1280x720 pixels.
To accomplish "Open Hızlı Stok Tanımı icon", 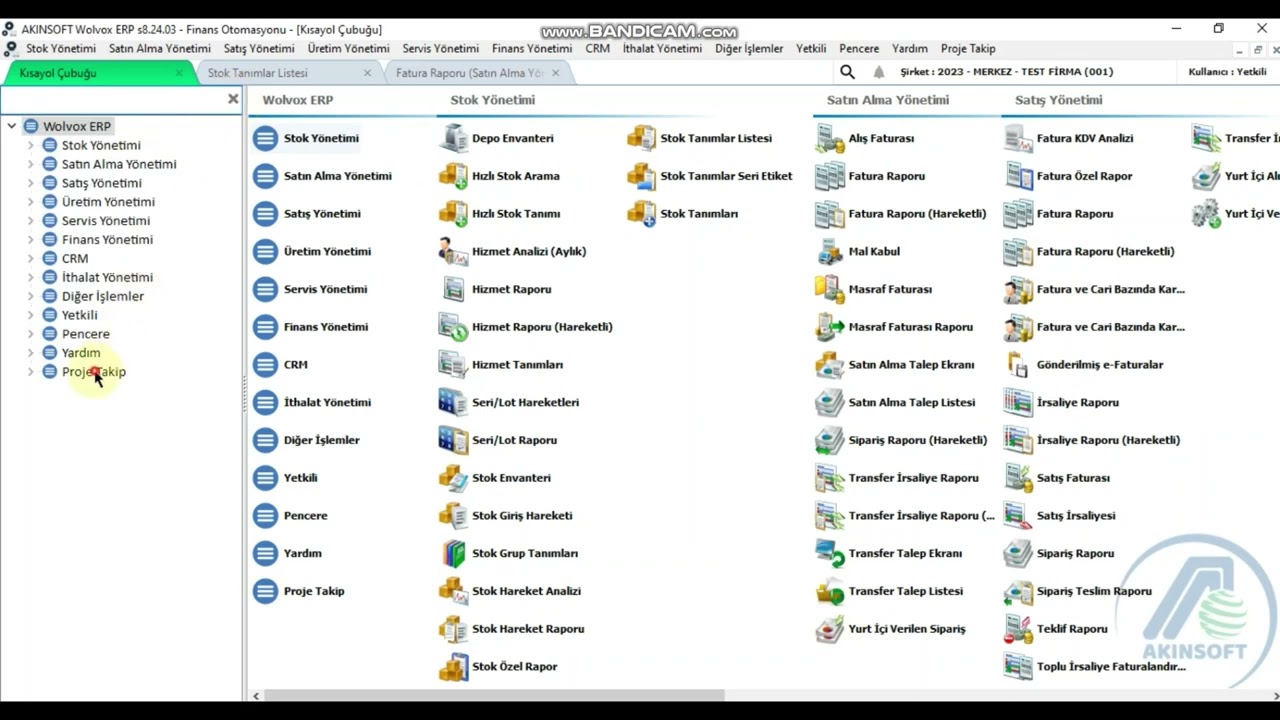I will coord(454,214).
